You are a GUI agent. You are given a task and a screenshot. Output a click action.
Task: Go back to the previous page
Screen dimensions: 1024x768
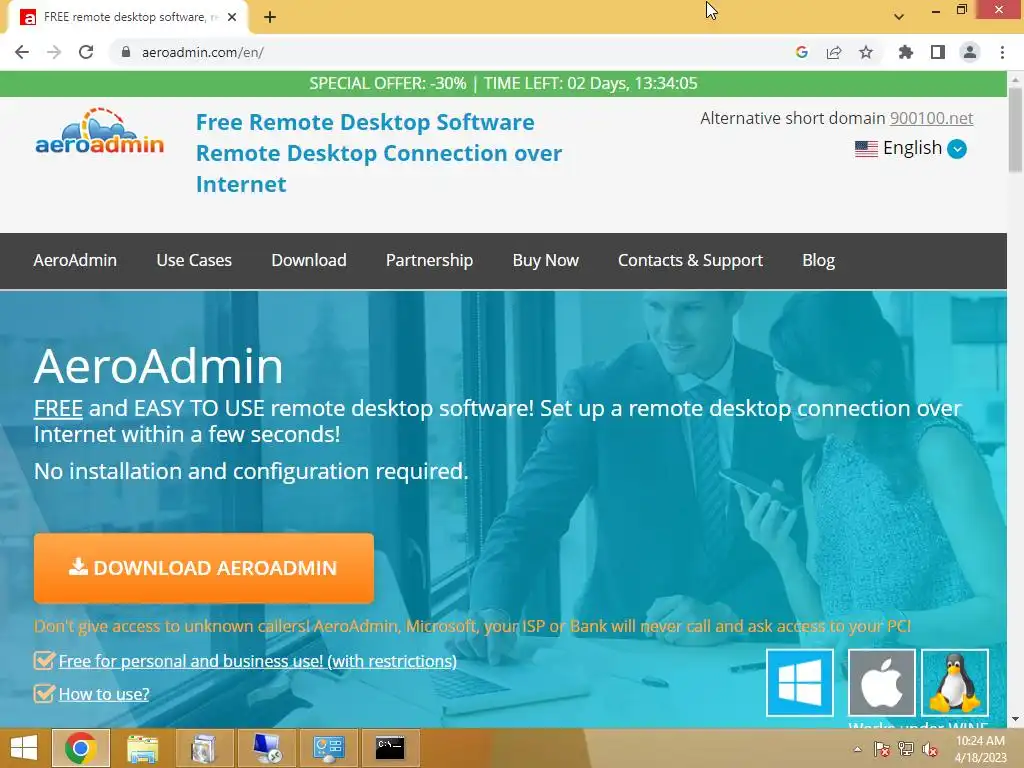(x=22, y=52)
